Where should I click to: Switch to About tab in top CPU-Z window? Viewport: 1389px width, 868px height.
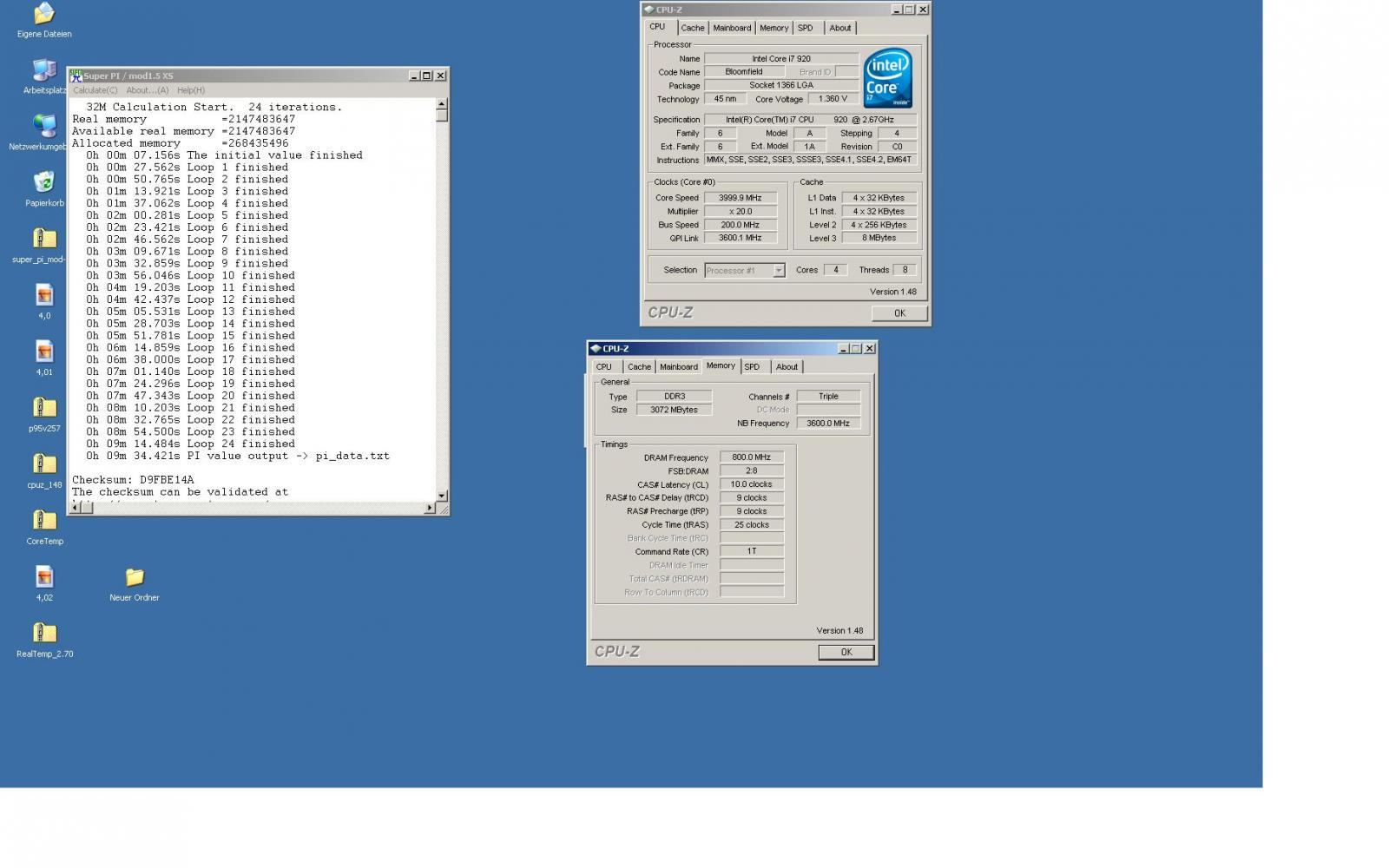(x=840, y=28)
